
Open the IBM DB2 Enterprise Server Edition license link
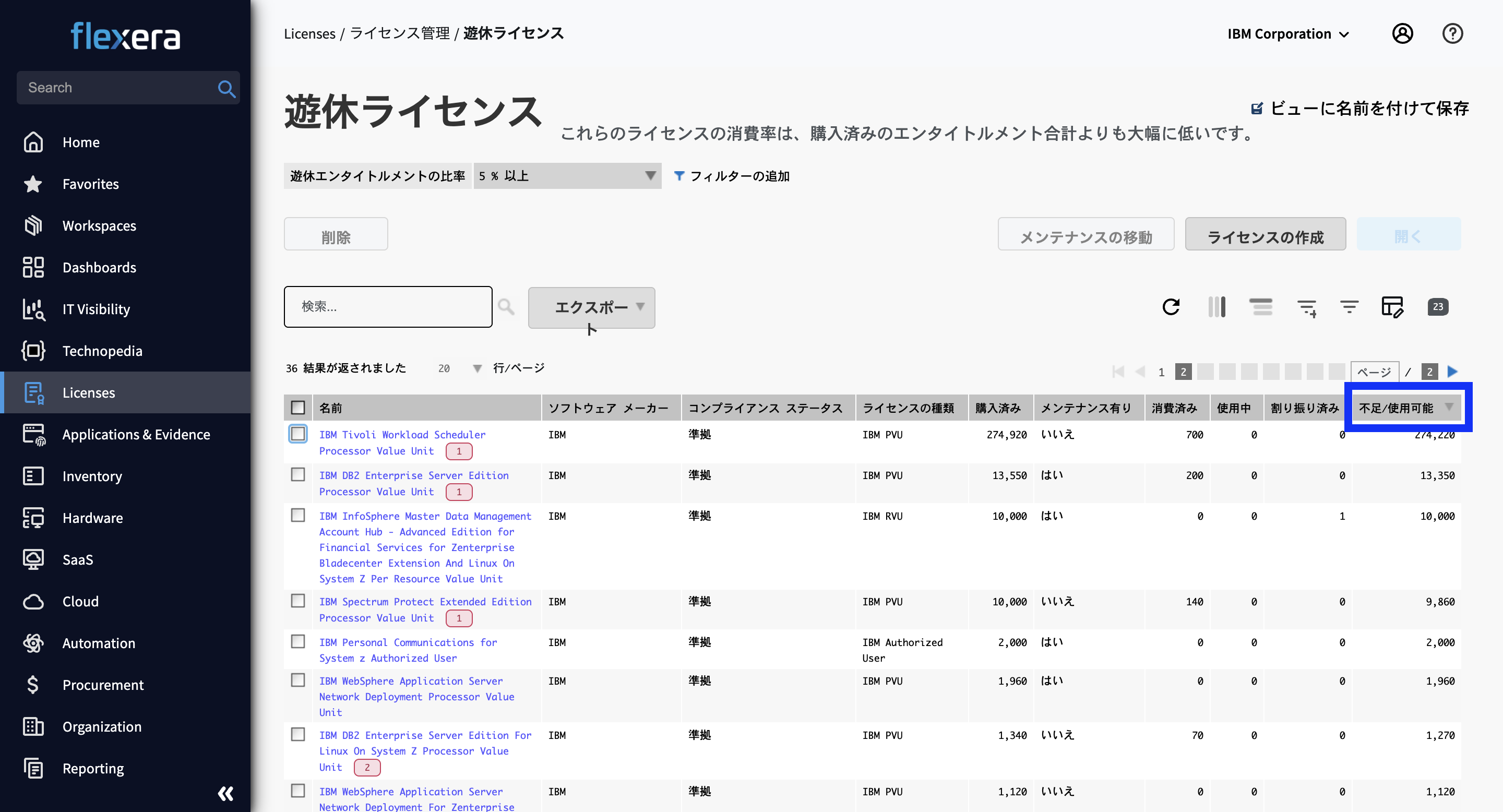click(413, 475)
